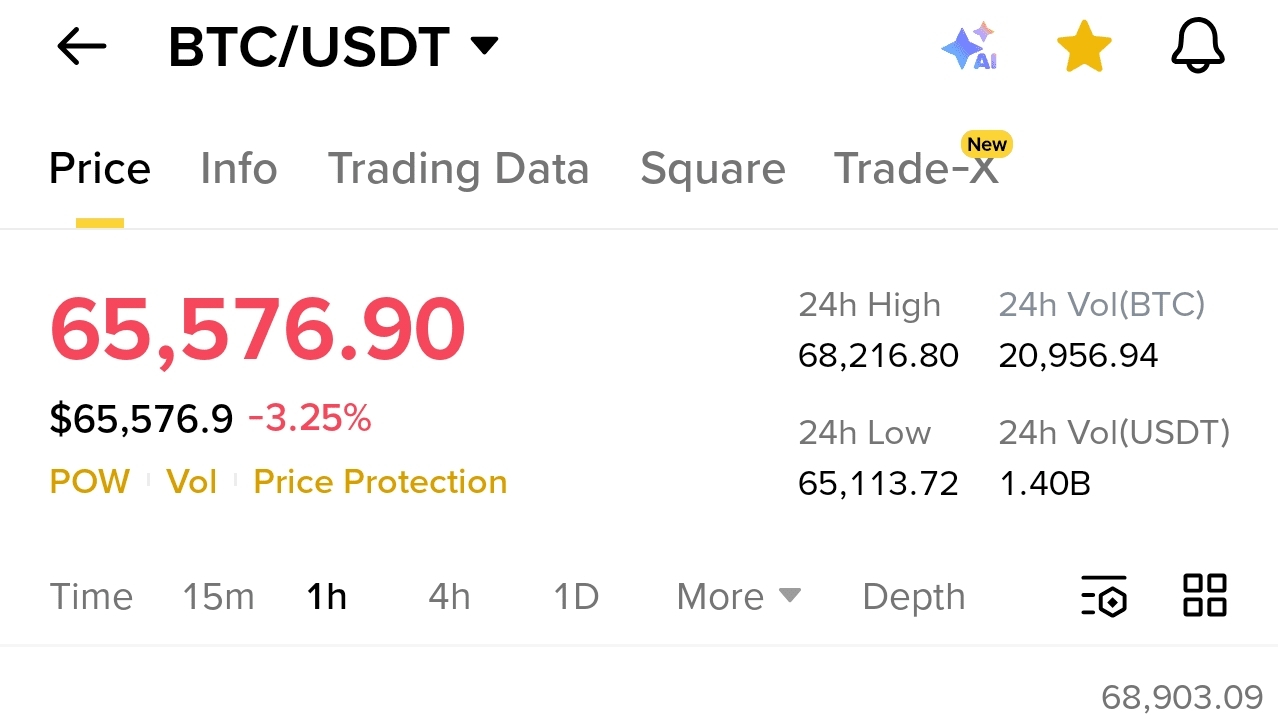Tap the BTC/USDT pair title
The height and width of the screenshot is (719, 1278).
[309, 47]
